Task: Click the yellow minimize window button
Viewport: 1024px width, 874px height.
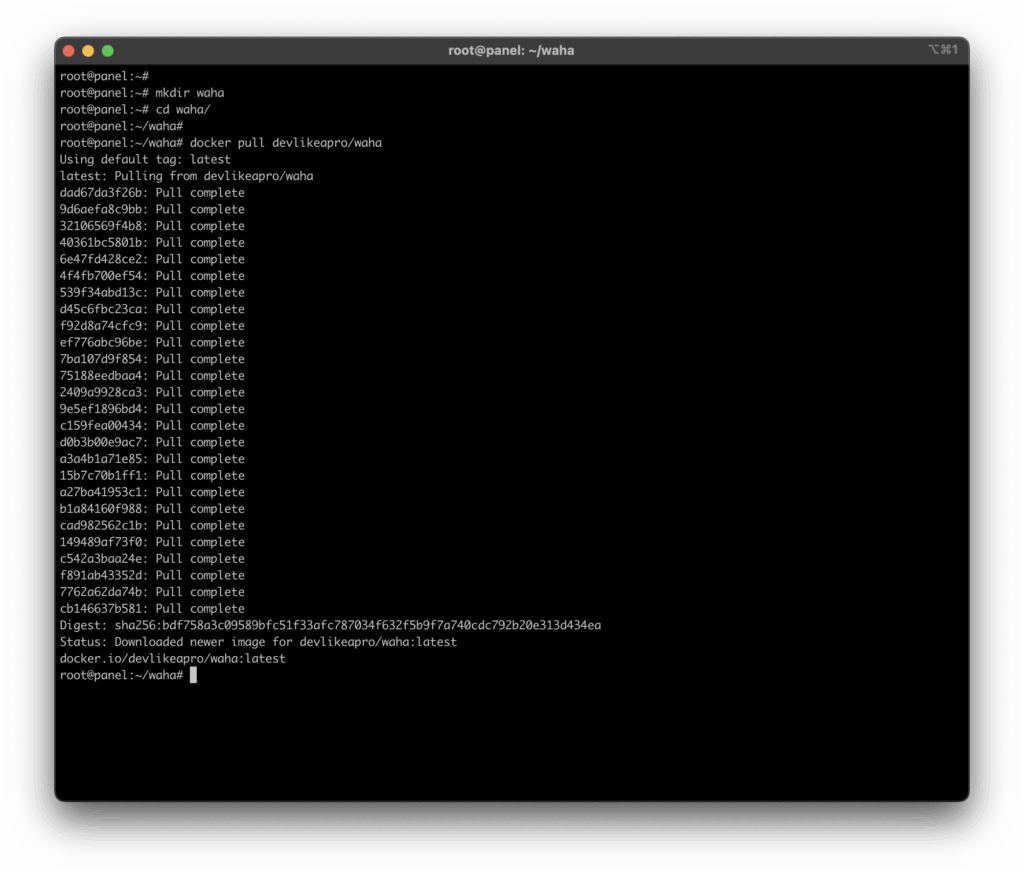Action: tap(88, 51)
